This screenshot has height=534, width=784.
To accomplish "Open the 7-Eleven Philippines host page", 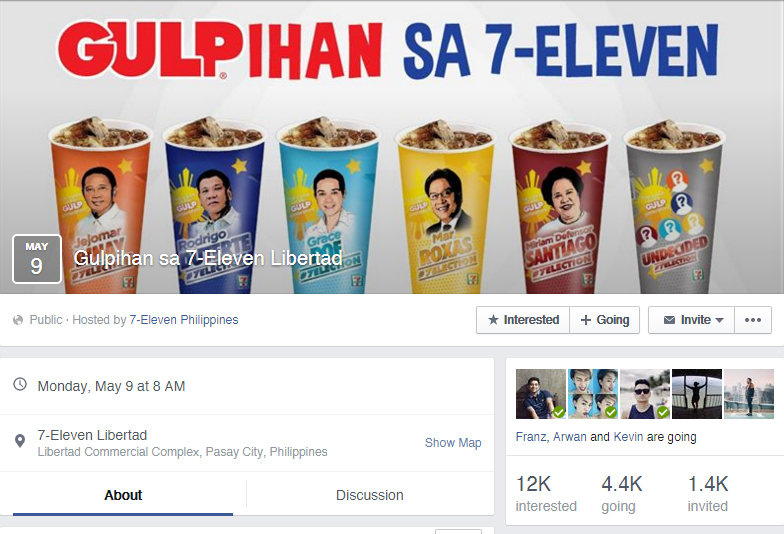I will [x=184, y=320].
